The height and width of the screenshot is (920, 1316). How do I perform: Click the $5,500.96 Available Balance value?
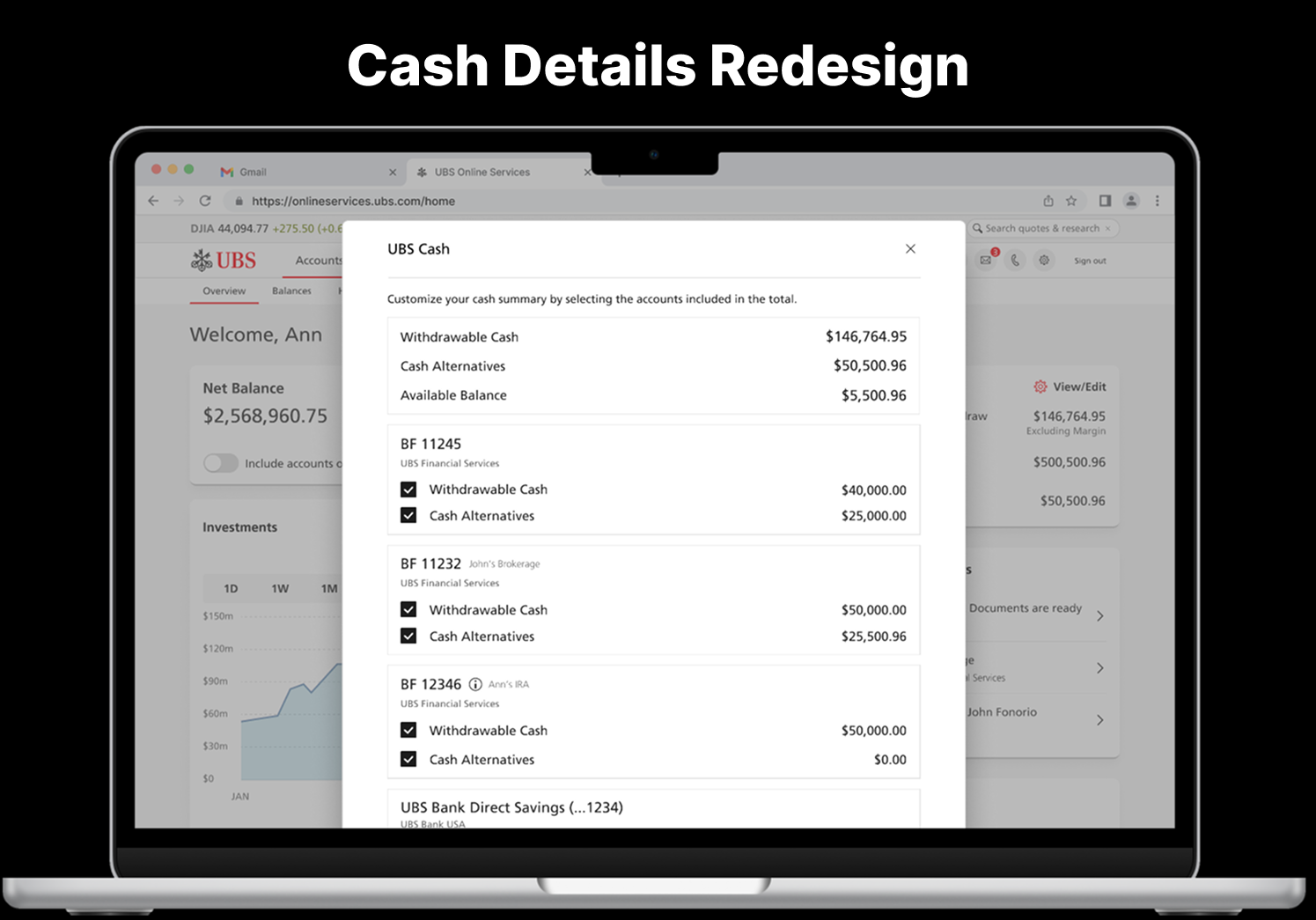pos(873,395)
